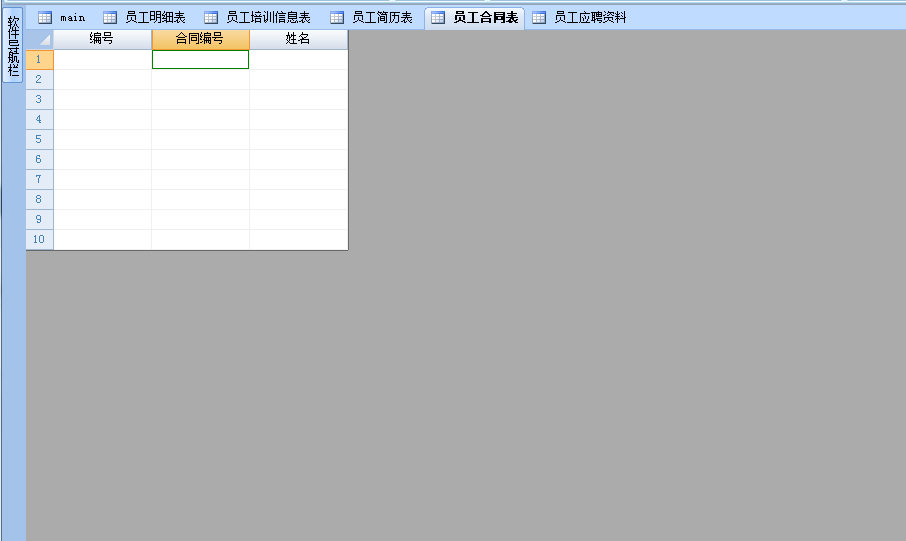Select row header 9
906x541 pixels.
coord(40,220)
